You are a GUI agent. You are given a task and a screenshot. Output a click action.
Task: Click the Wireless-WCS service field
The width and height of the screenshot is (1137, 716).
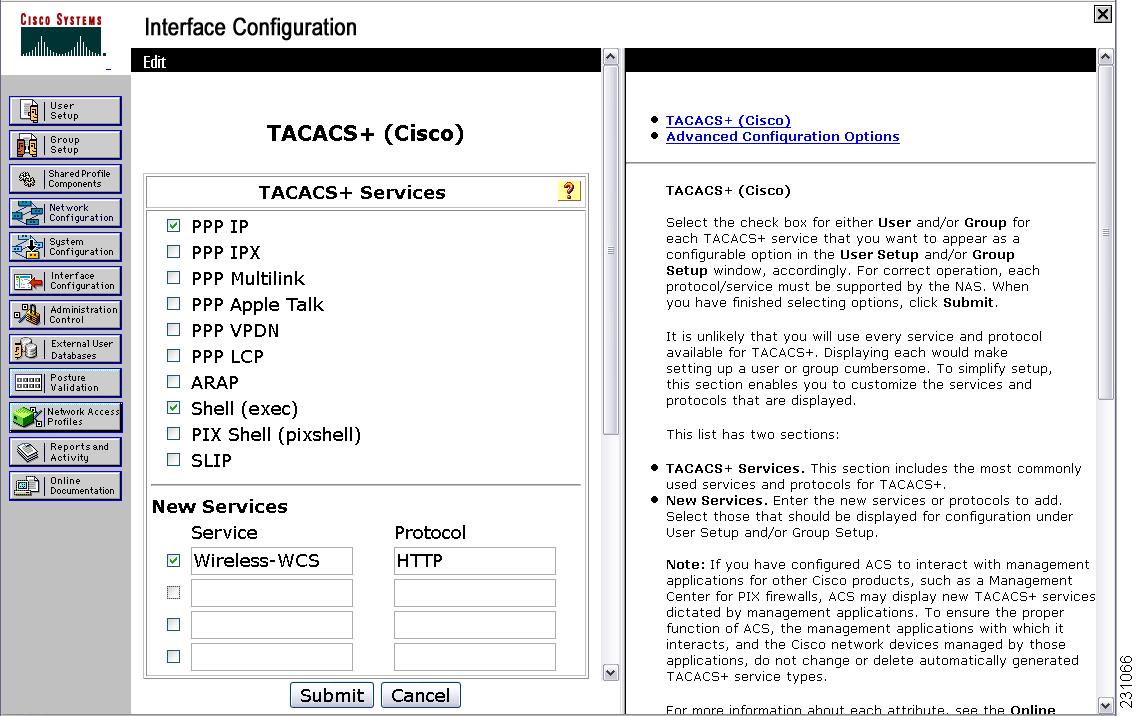pos(272,561)
